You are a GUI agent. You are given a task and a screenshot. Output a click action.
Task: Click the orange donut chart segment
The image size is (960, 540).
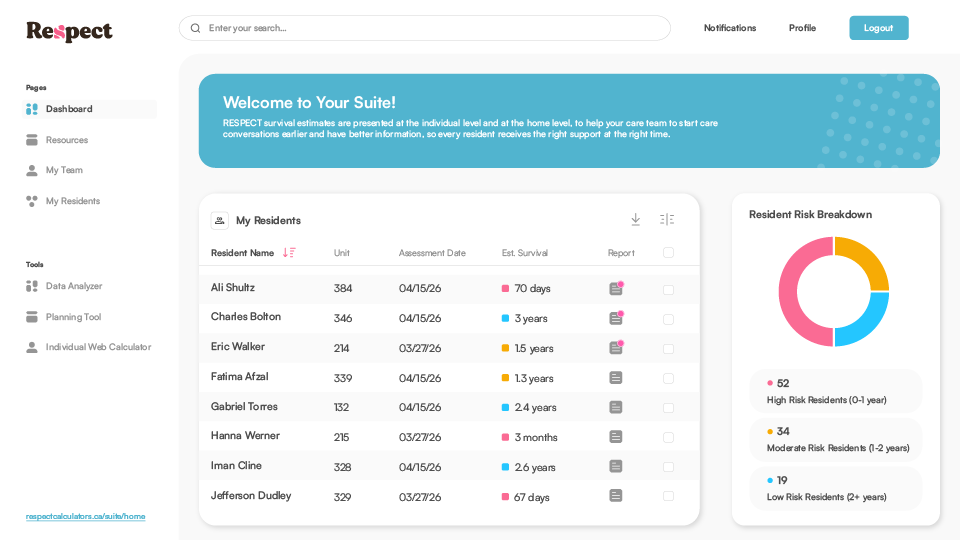pos(869,257)
